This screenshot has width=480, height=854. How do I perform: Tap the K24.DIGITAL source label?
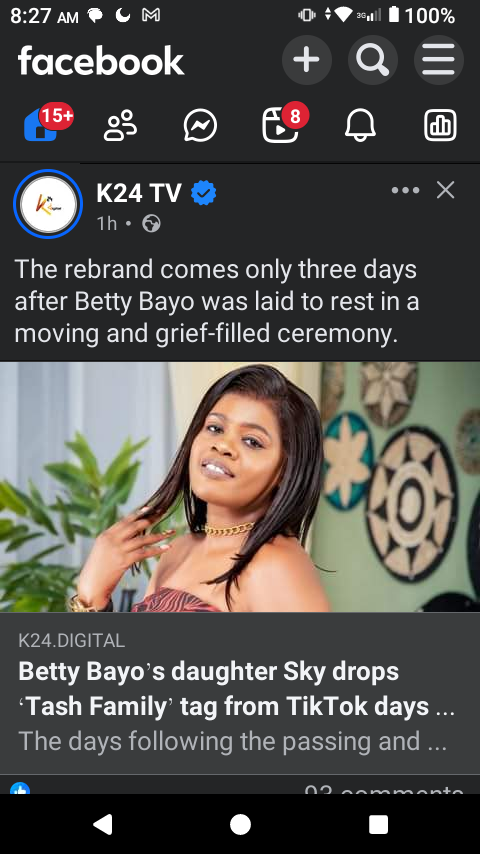[71, 640]
